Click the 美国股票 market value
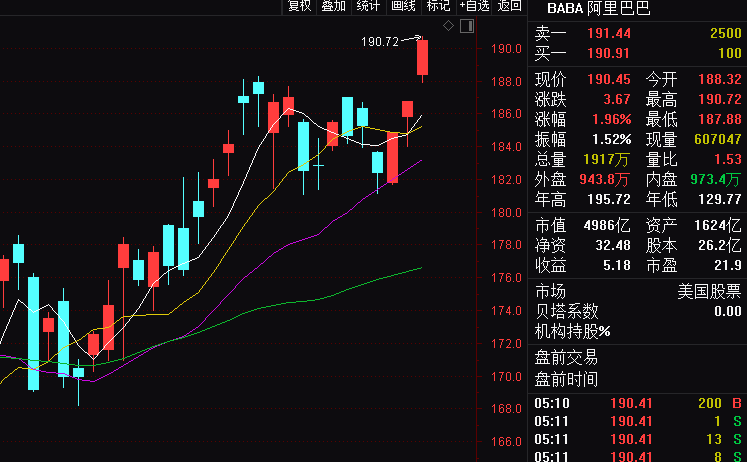747x462 pixels. [709, 291]
